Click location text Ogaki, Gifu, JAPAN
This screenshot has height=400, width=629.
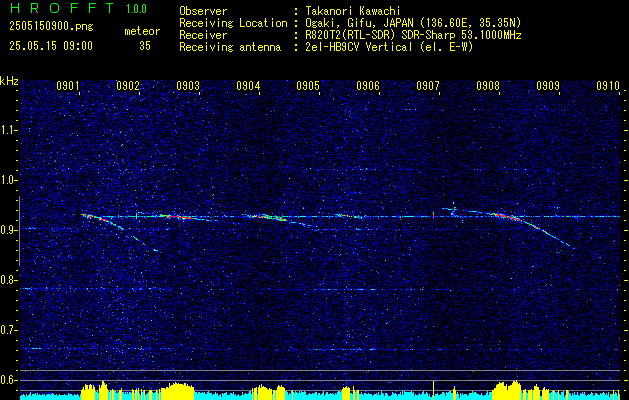pyautogui.click(x=359, y=23)
